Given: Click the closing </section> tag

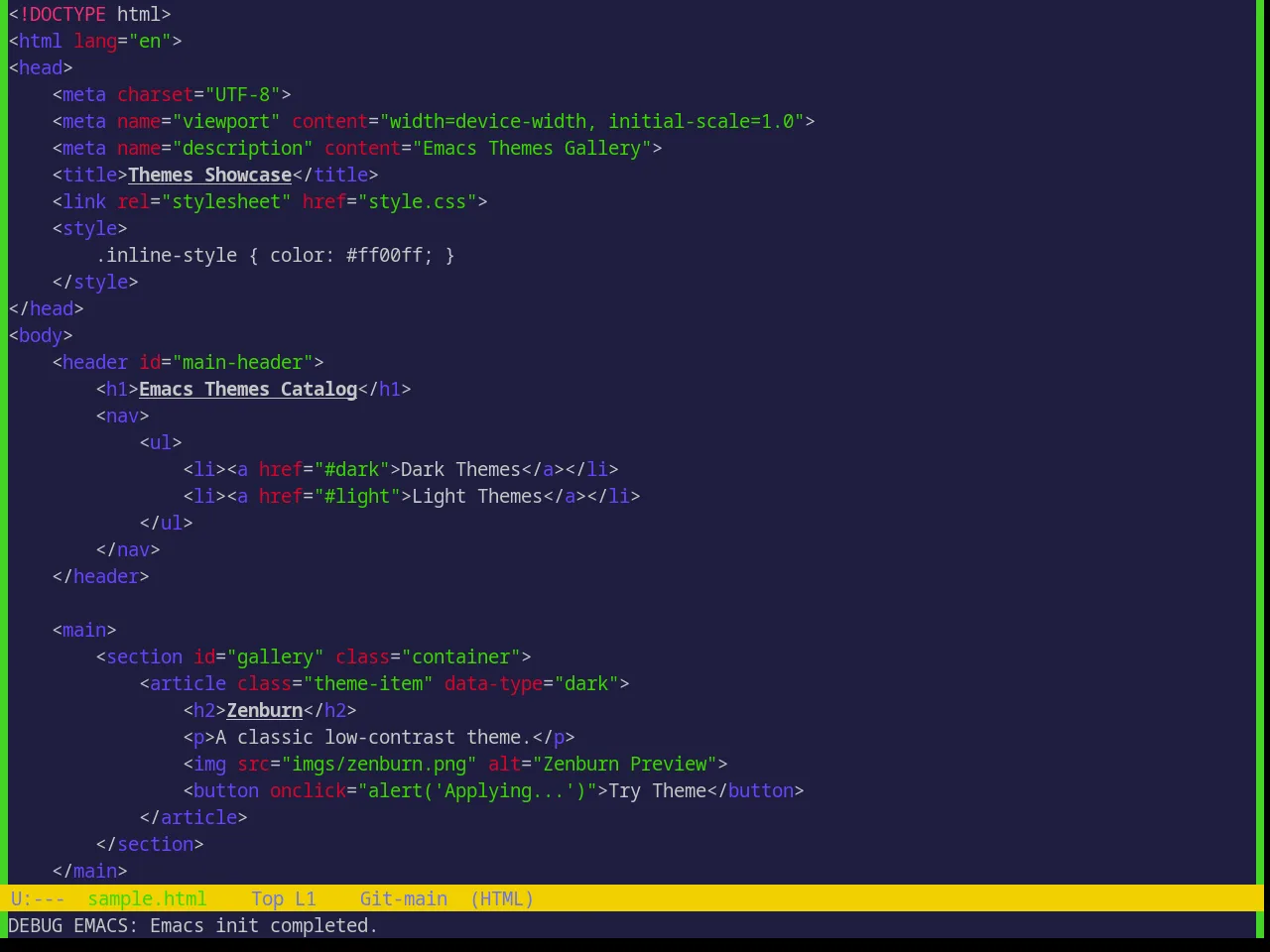Looking at the screenshot, I should click(x=150, y=844).
